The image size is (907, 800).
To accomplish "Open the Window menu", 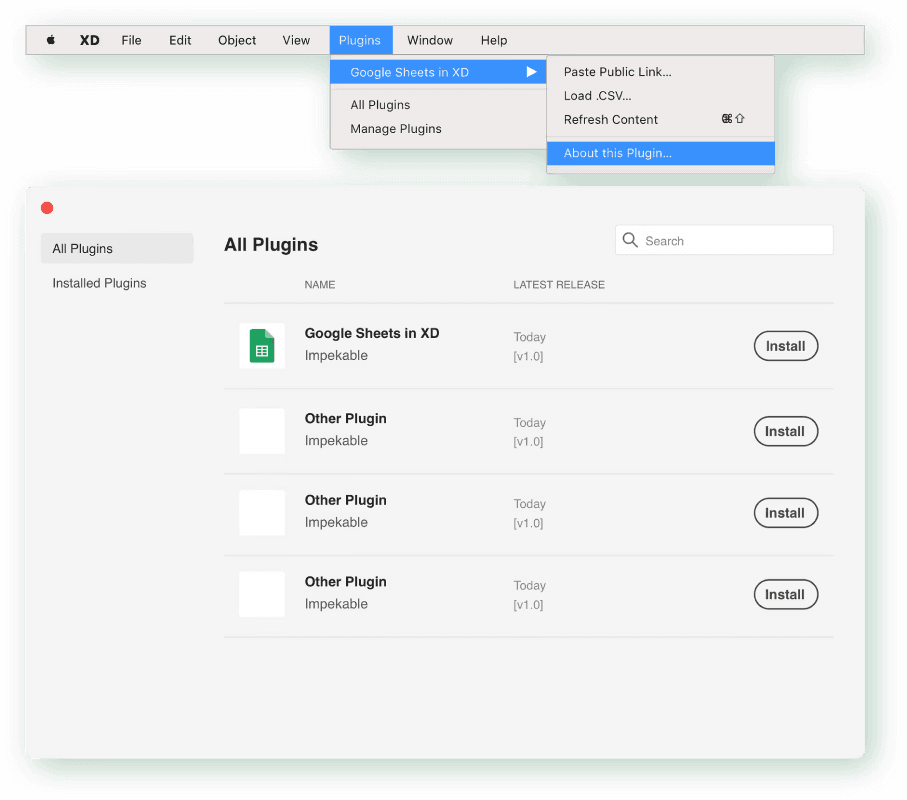I will coord(430,40).
